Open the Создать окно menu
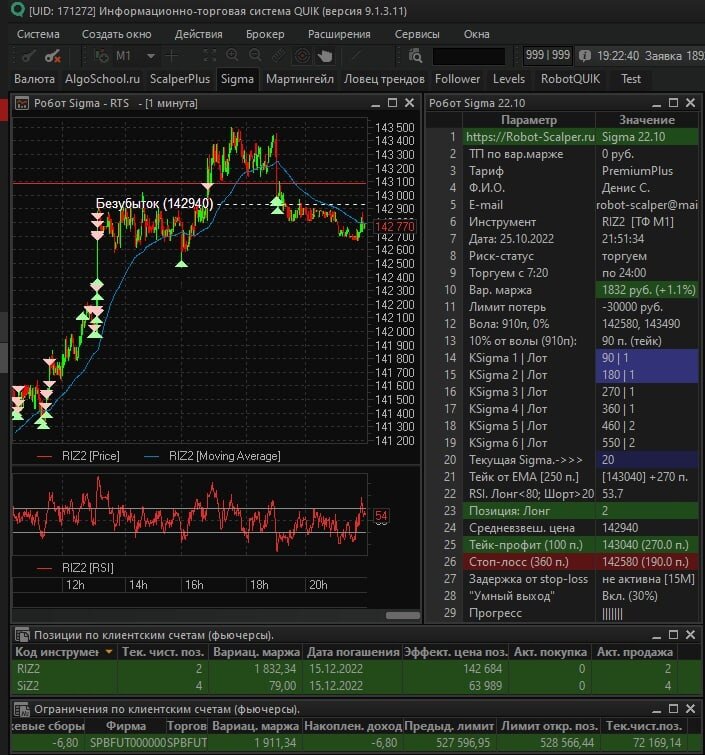The image size is (705, 755). click(117, 34)
